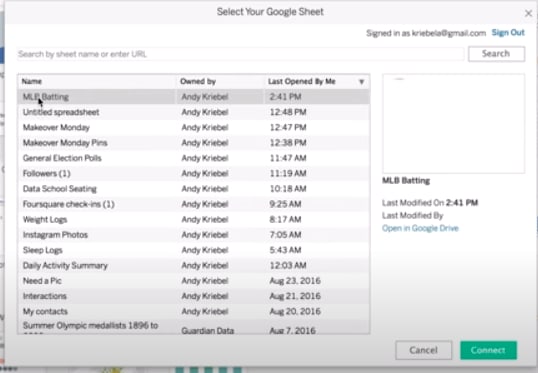
Task: Click the sheet preview thumbnail
Action: [x=454, y=124]
